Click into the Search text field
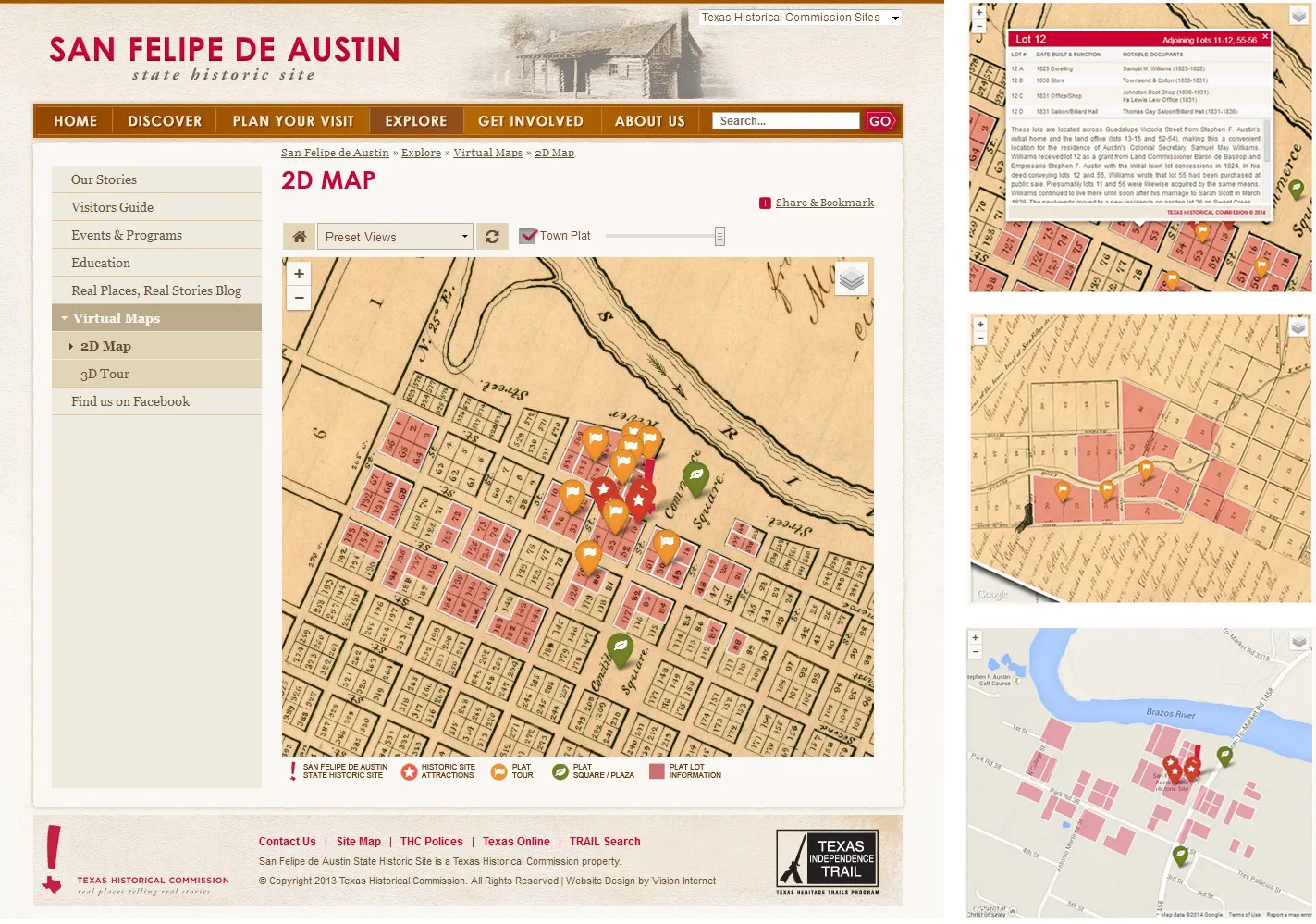1316x924 pixels. (x=786, y=121)
